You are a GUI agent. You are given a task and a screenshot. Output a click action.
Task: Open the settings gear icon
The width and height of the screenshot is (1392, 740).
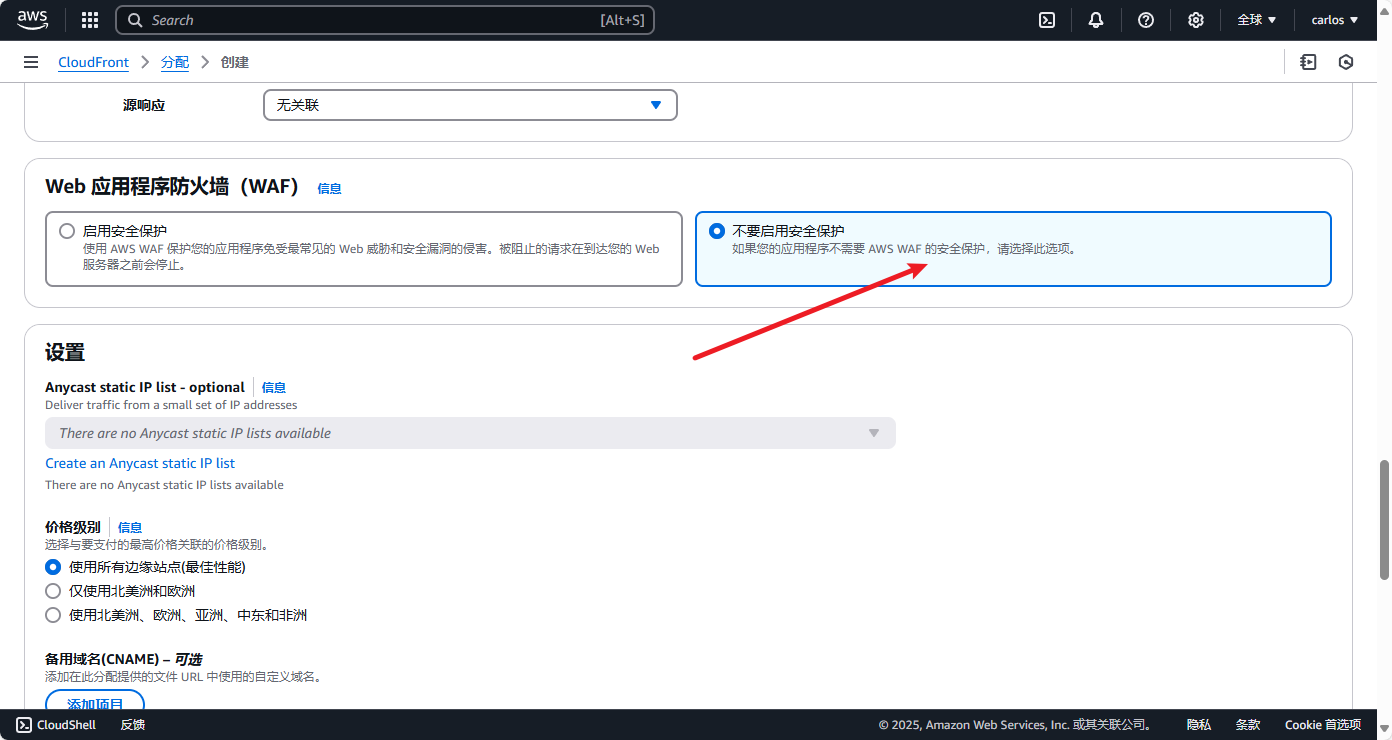click(x=1196, y=20)
